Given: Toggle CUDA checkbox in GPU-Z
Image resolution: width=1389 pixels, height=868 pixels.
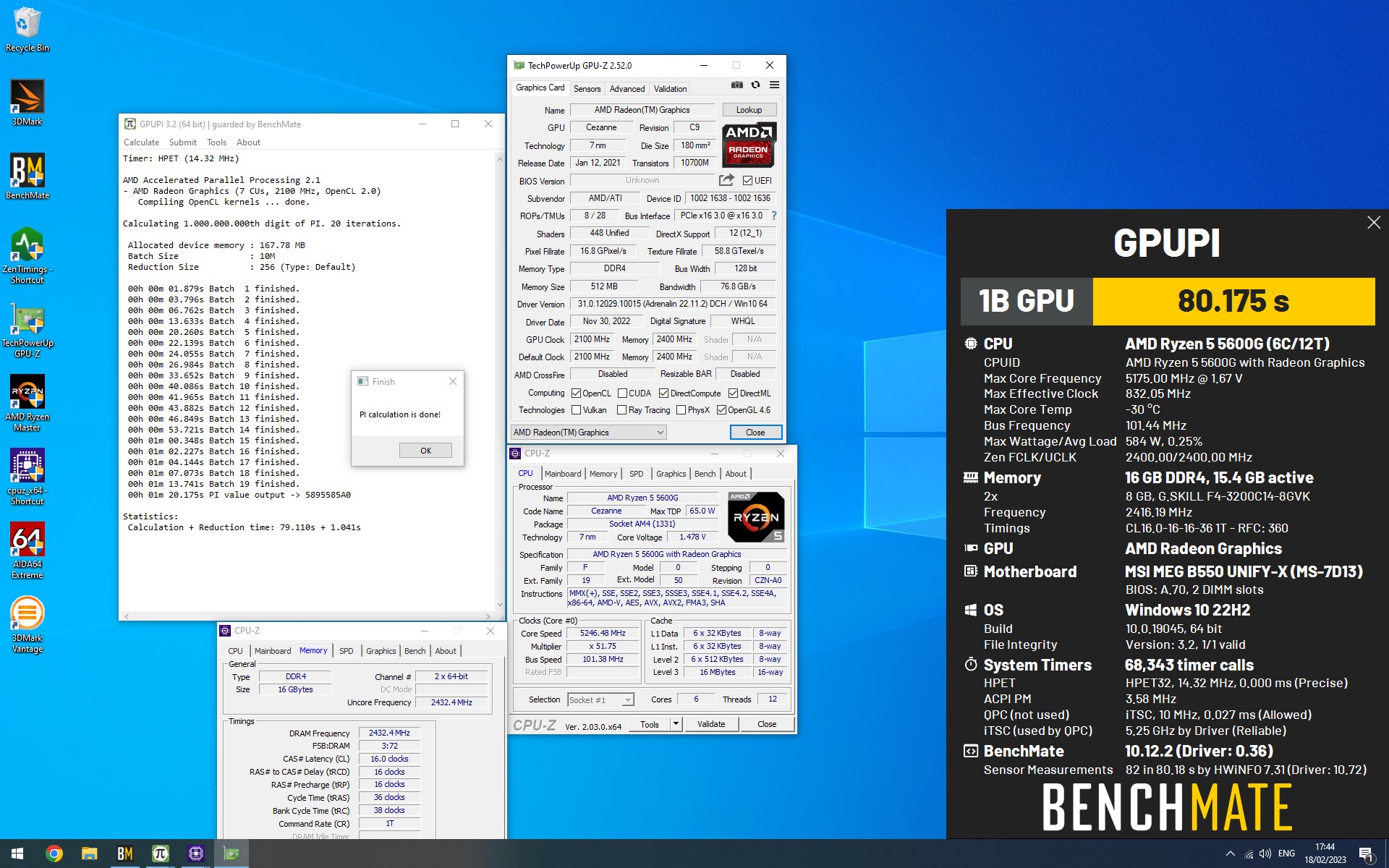Looking at the screenshot, I should pyautogui.click(x=622, y=393).
